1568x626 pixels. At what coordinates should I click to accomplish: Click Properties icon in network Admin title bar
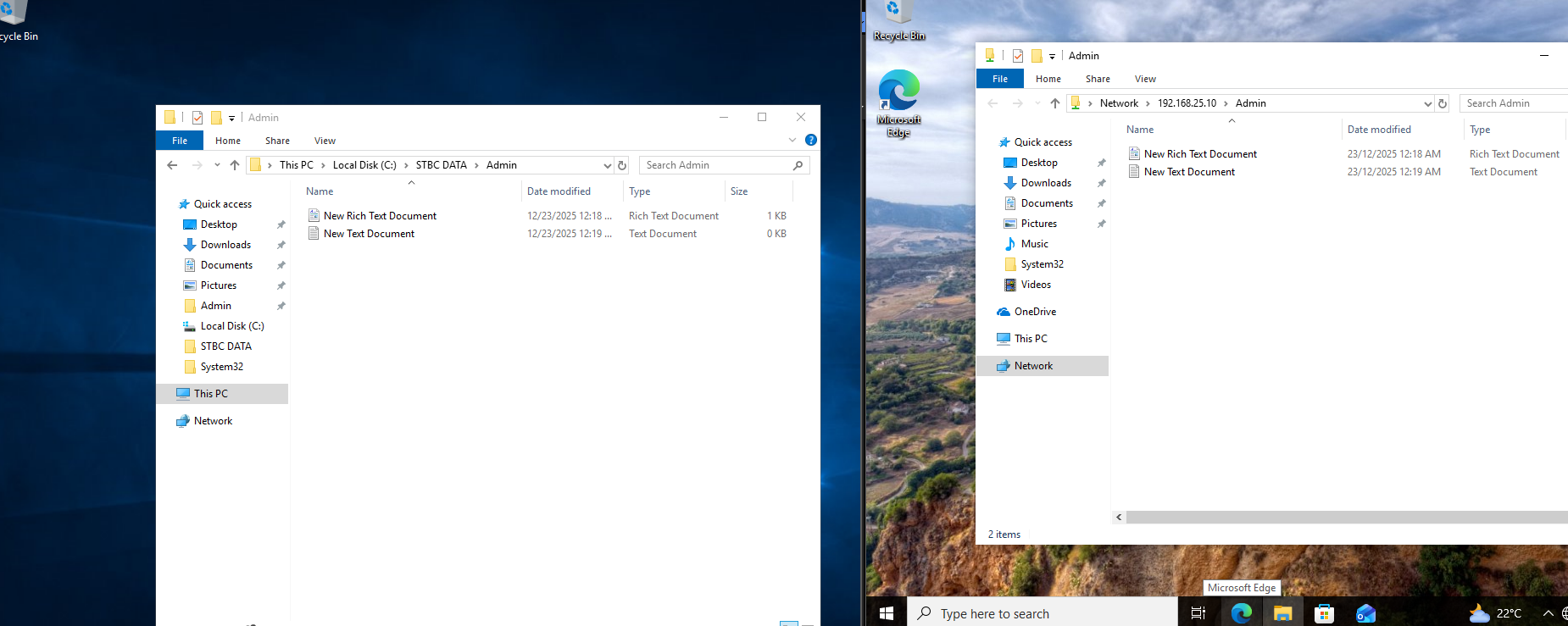[1018, 56]
